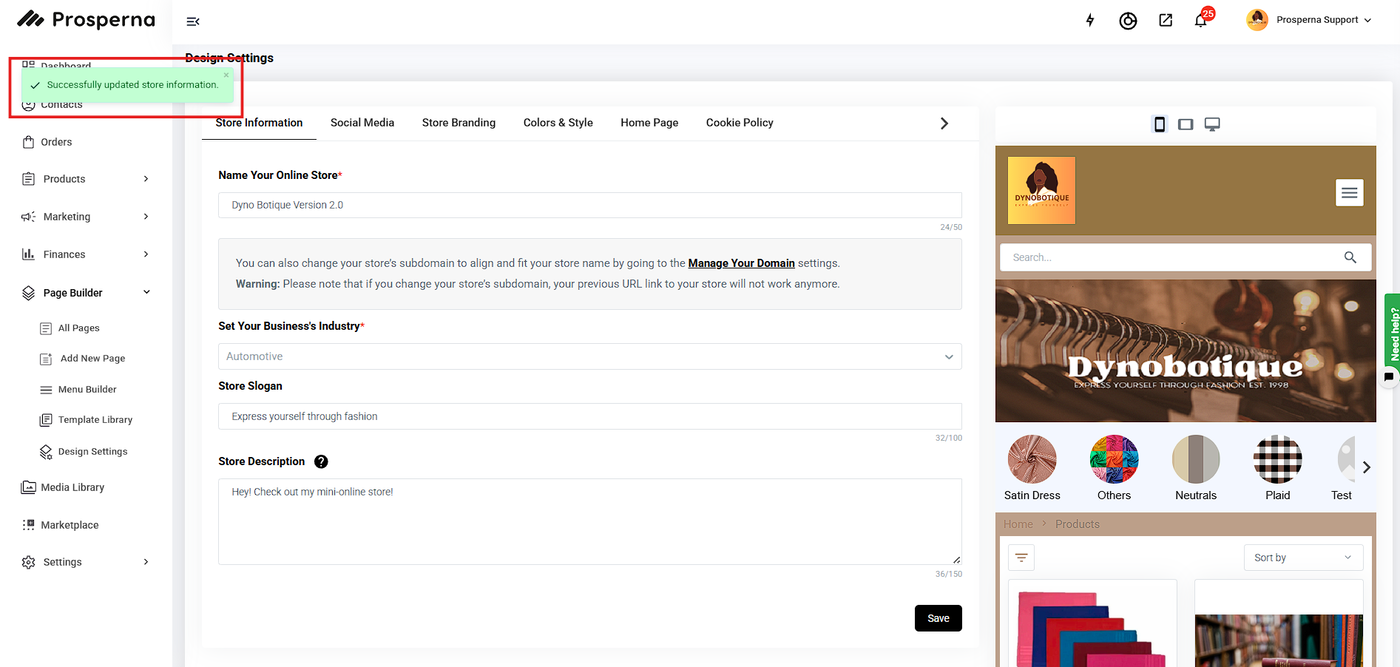The image size is (1400, 667).
Task: Click Home breadcrumb in preview
Action: point(1018,524)
